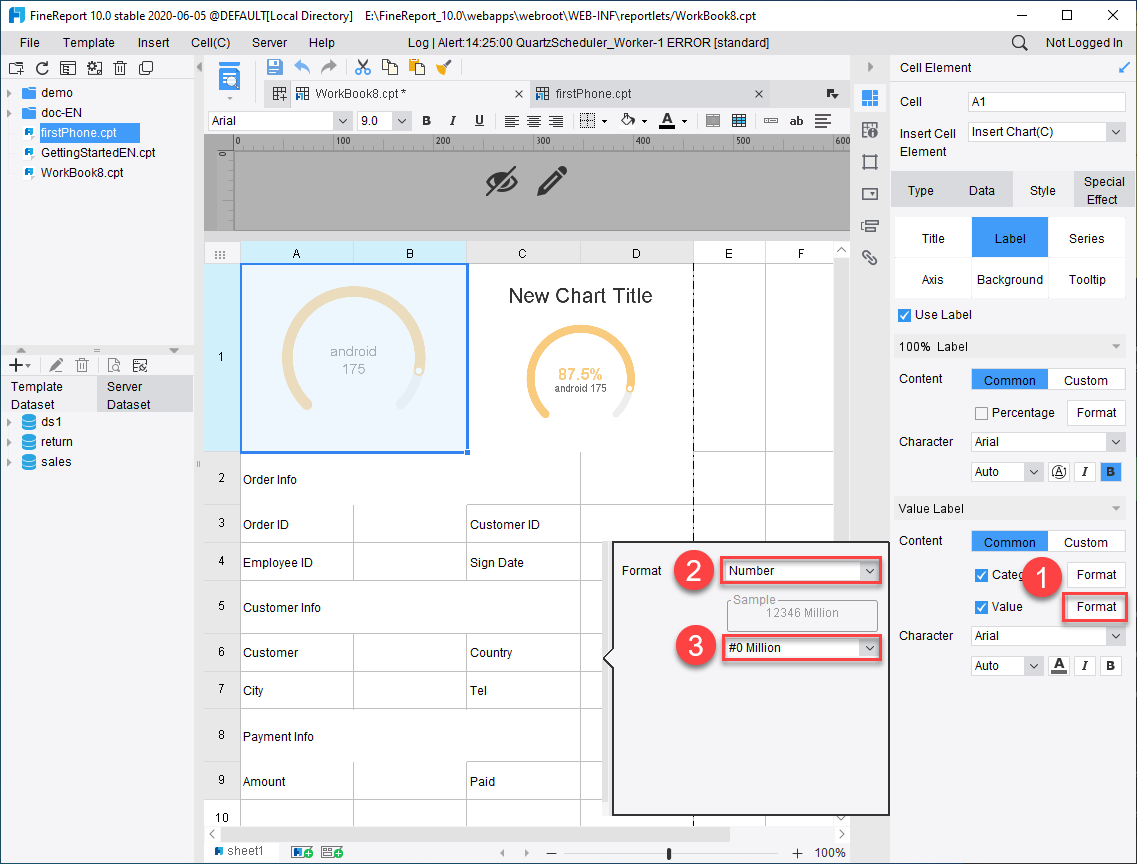
Task: Open the cell fill color picker
Action: [633, 121]
